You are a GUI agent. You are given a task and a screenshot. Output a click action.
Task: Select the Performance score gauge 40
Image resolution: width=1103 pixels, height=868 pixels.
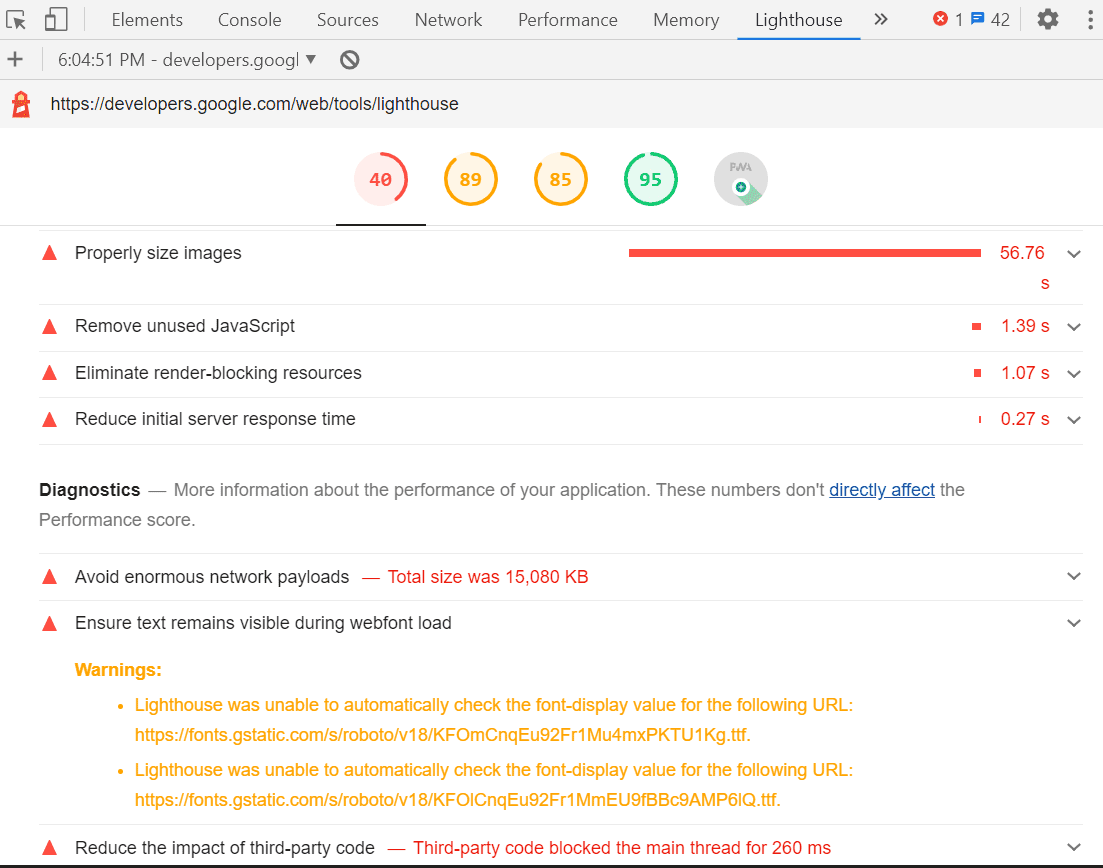click(380, 180)
